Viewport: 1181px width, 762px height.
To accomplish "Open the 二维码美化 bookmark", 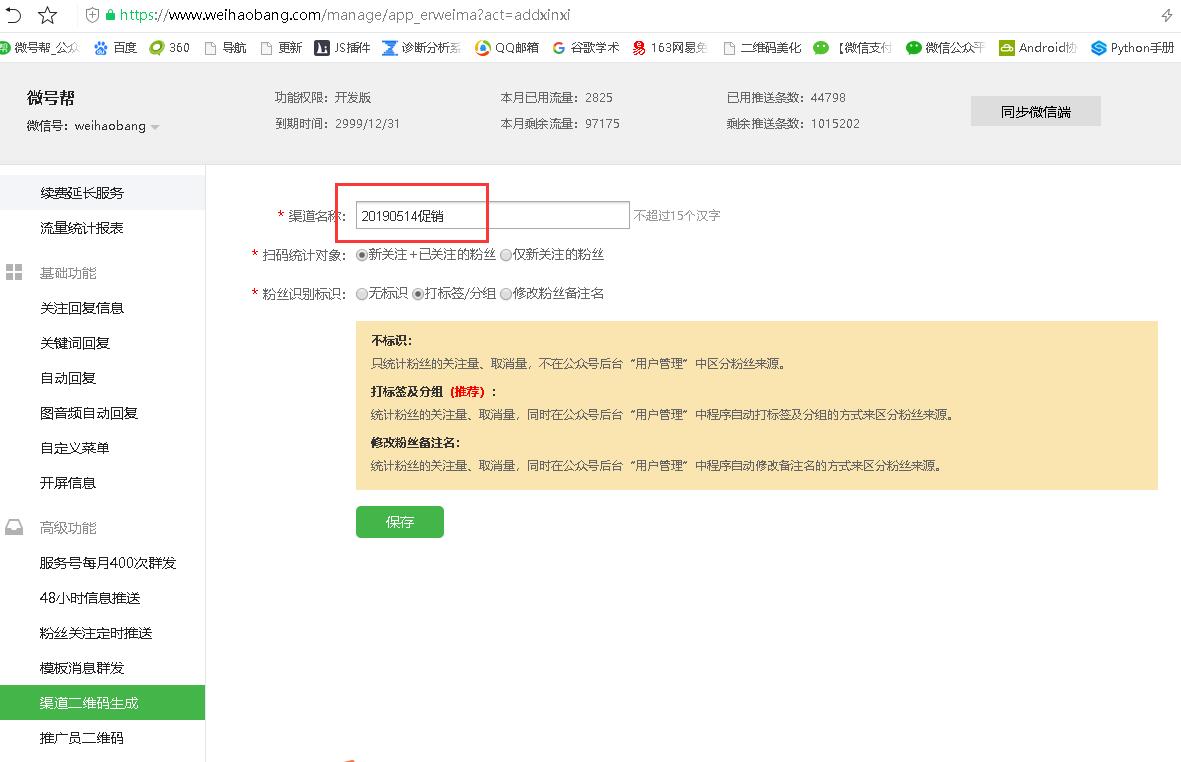I will (x=762, y=47).
